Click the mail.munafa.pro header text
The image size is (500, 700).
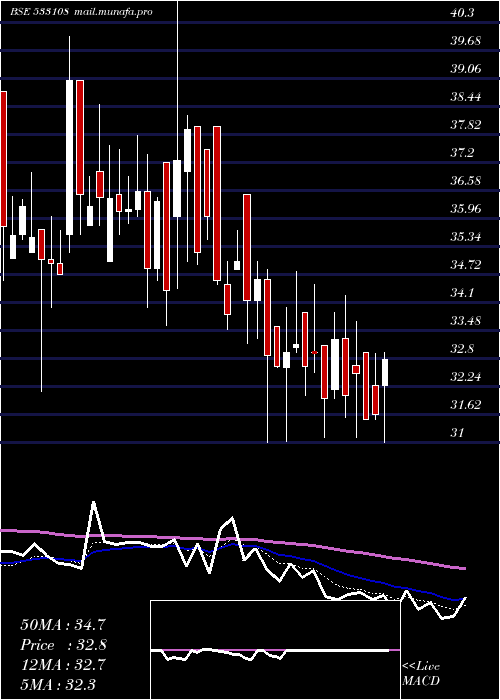pyautogui.click(x=113, y=12)
